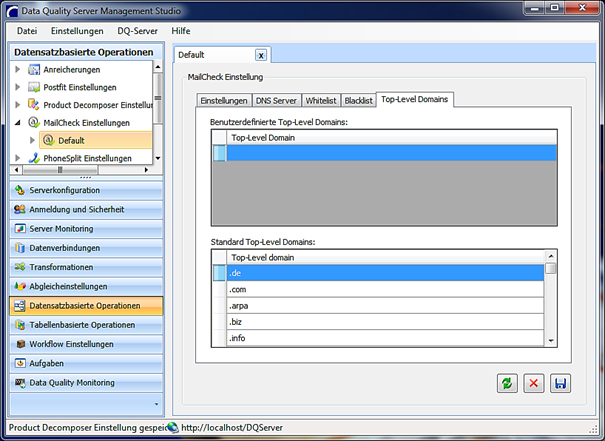Close the Default document tab
The width and height of the screenshot is (605, 441).
[x=261, y=56]
